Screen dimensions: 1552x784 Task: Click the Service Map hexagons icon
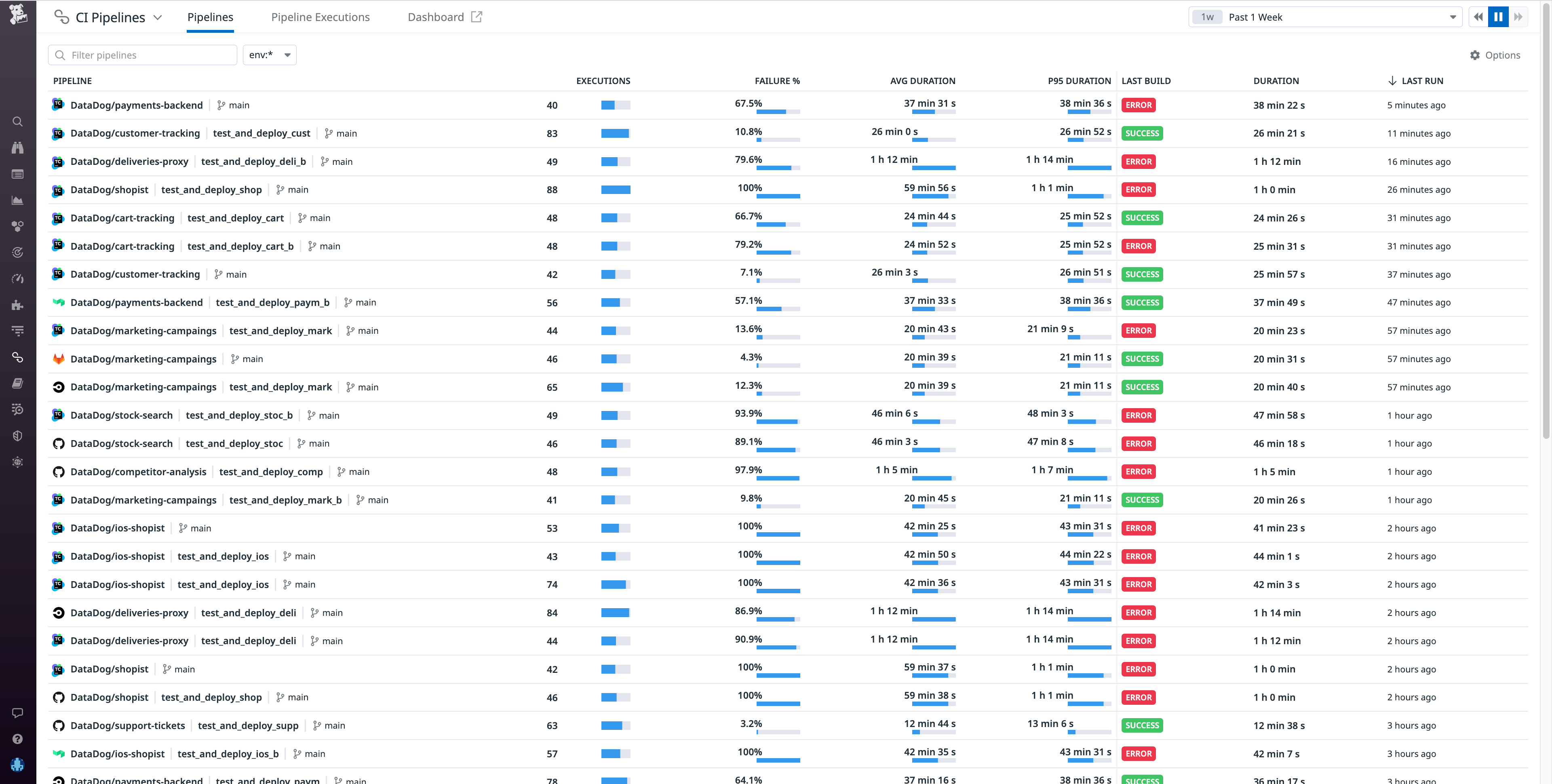(x=17, y=226)
